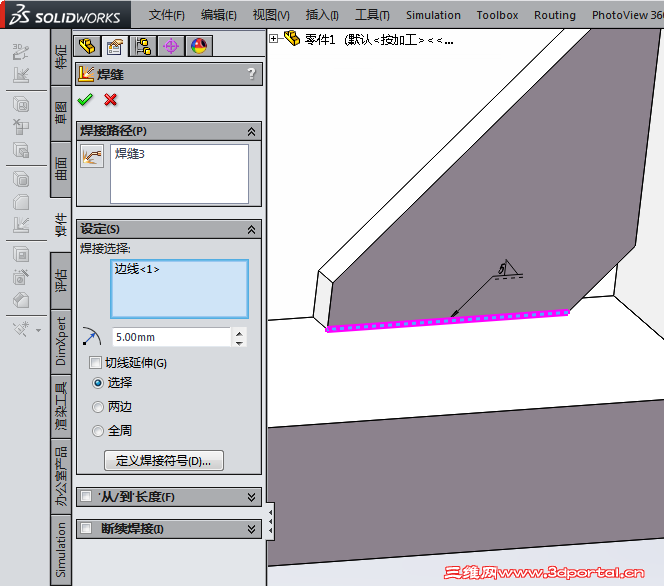Switch to the 草图 command tab

(61, 113)
